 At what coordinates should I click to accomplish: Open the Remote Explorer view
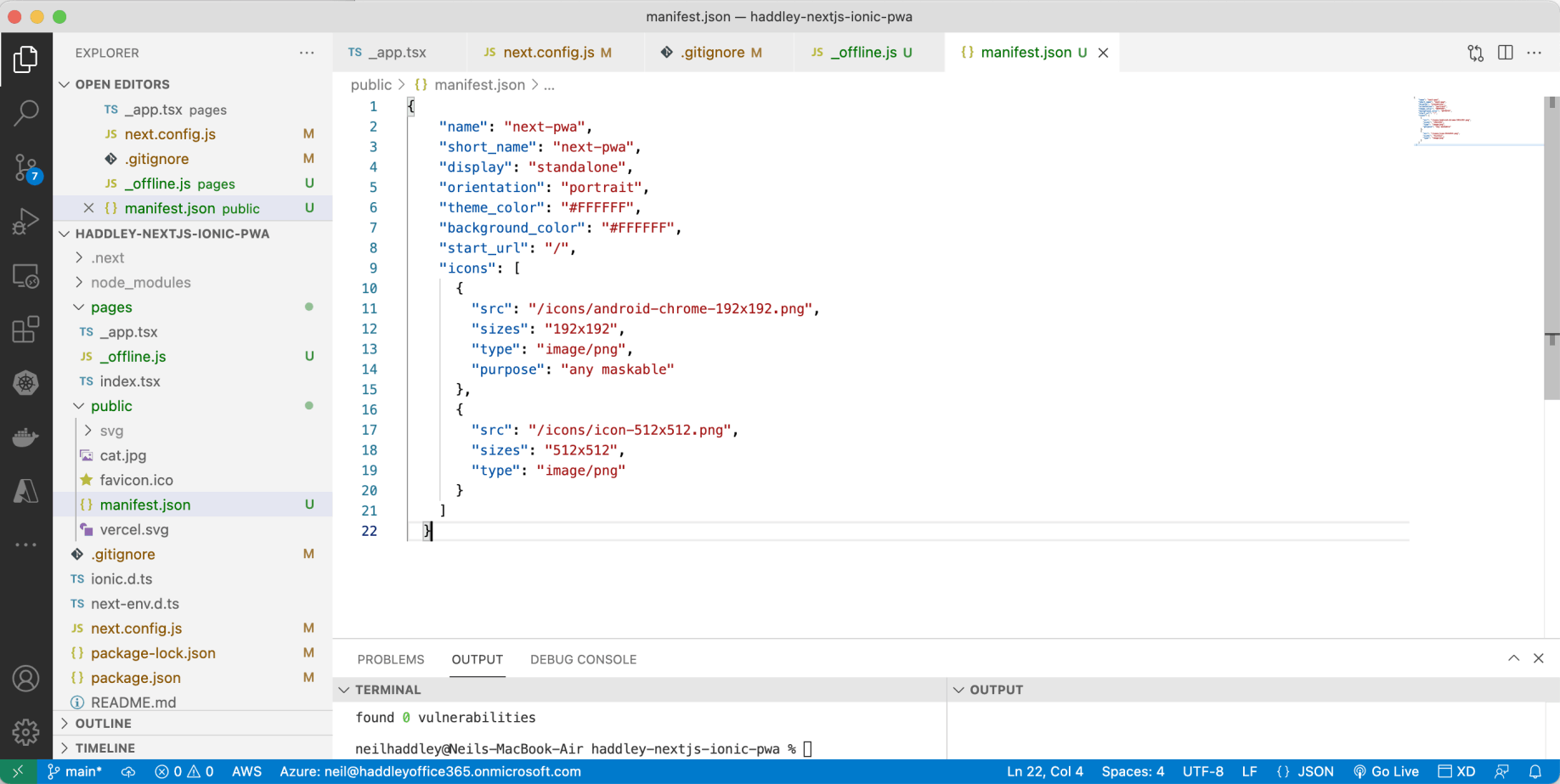pyautogui.click(x=26, y=276)
